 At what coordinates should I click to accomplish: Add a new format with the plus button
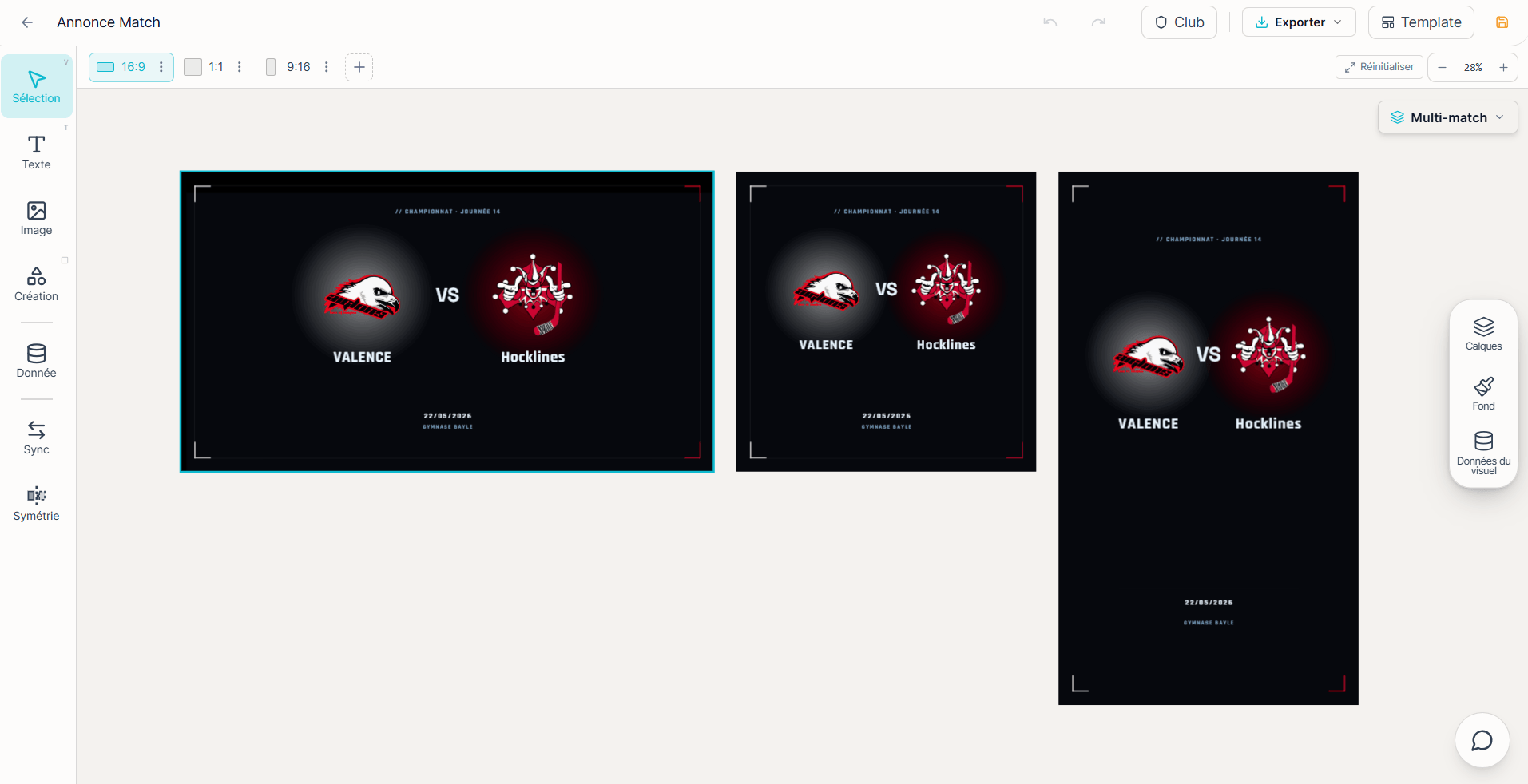[x=359, y=67]
